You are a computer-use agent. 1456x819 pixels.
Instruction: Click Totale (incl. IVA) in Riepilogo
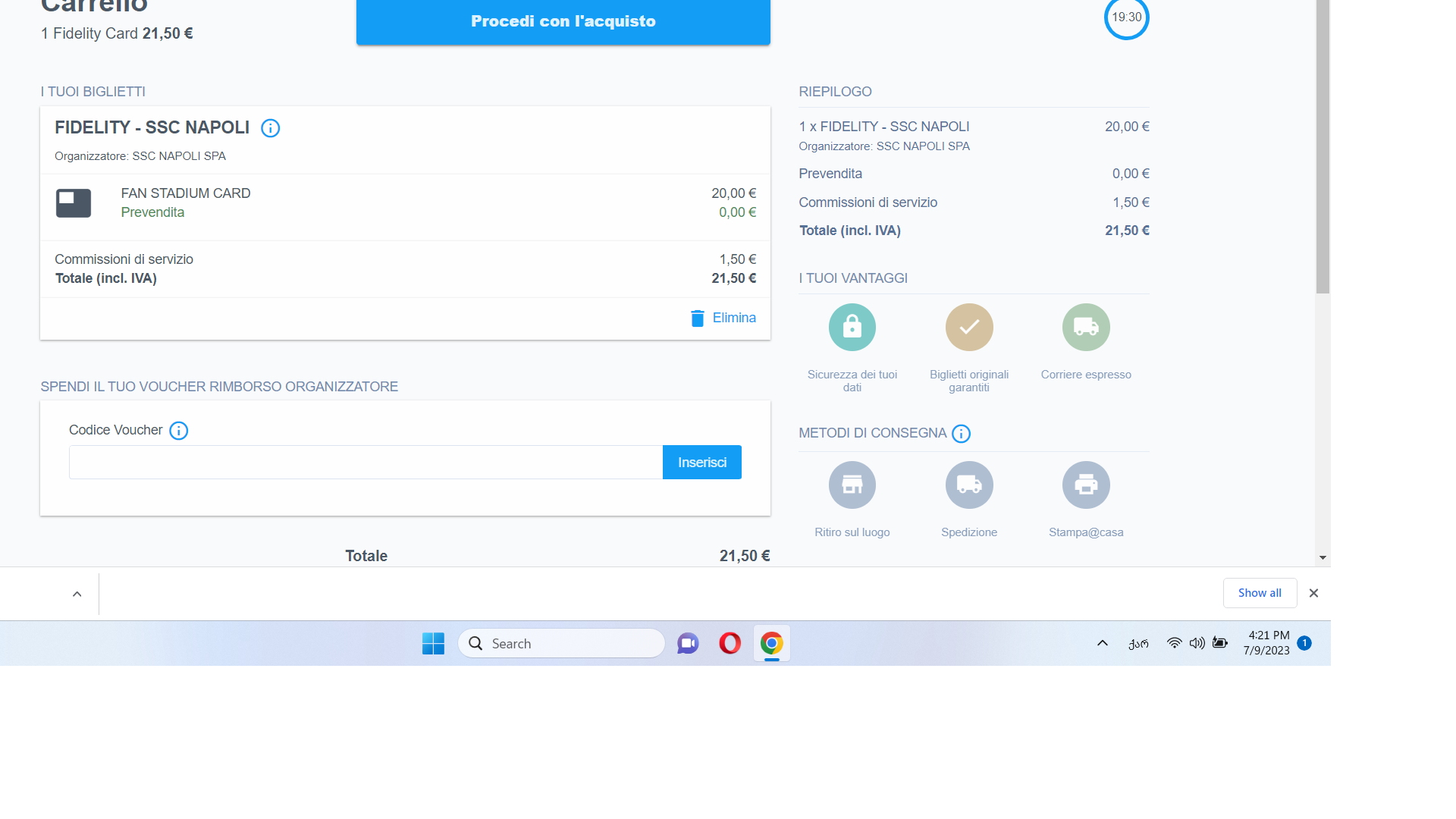[x=850, y=231]
